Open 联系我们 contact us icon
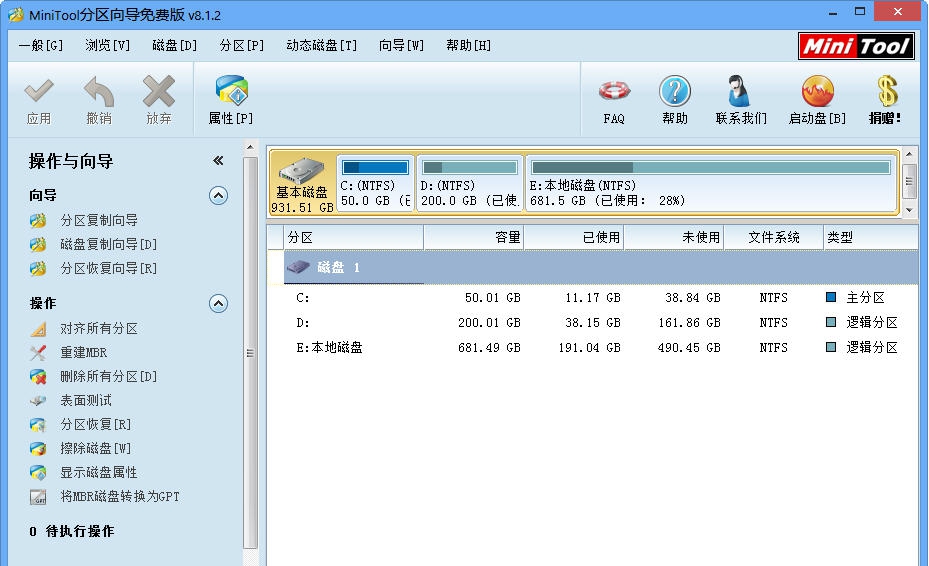Image resolution: width=929 pixels, height=566 pixels. [x=738, y=91]
